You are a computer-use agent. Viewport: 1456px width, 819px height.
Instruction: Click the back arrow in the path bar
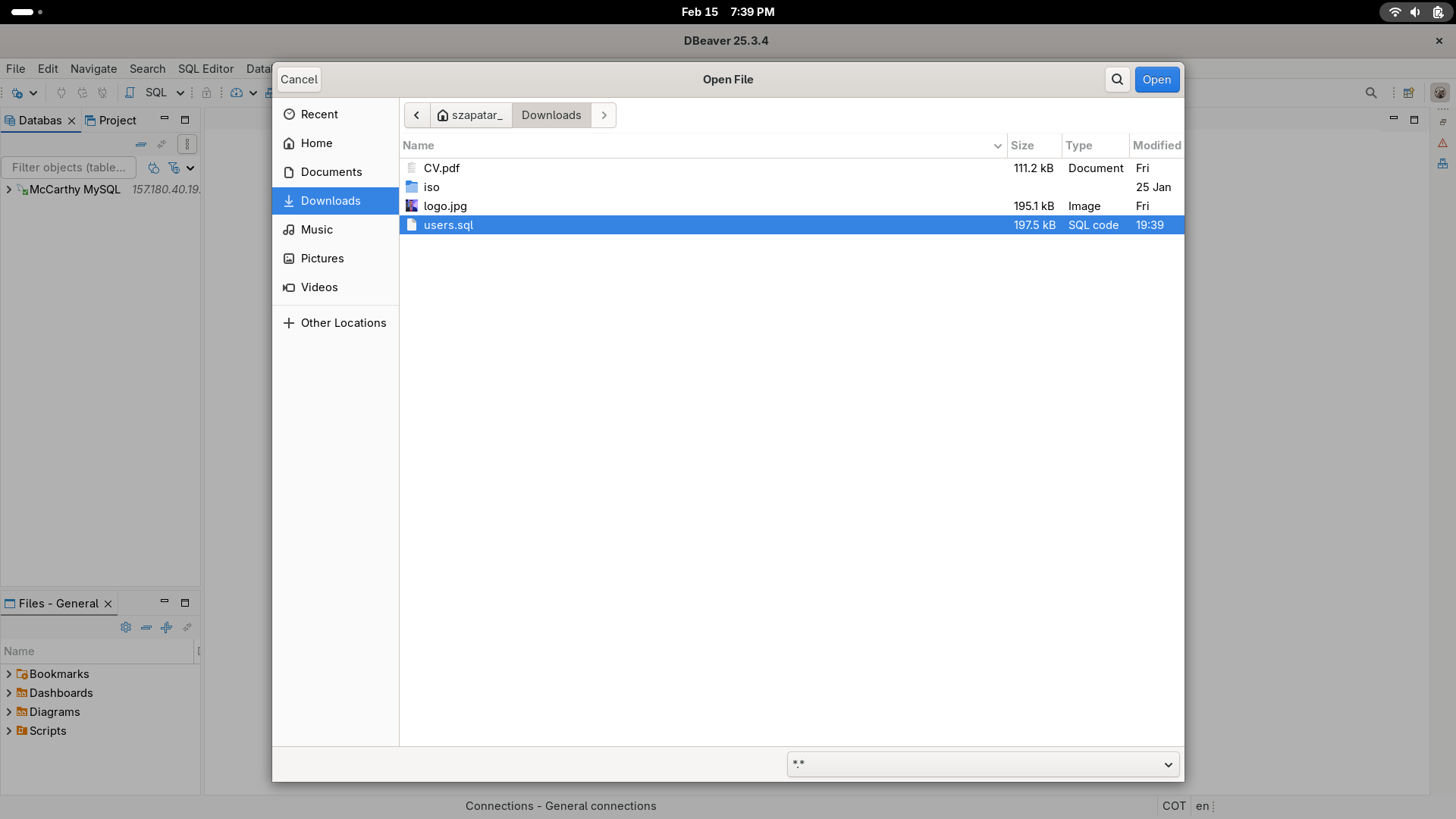[416, 115]
